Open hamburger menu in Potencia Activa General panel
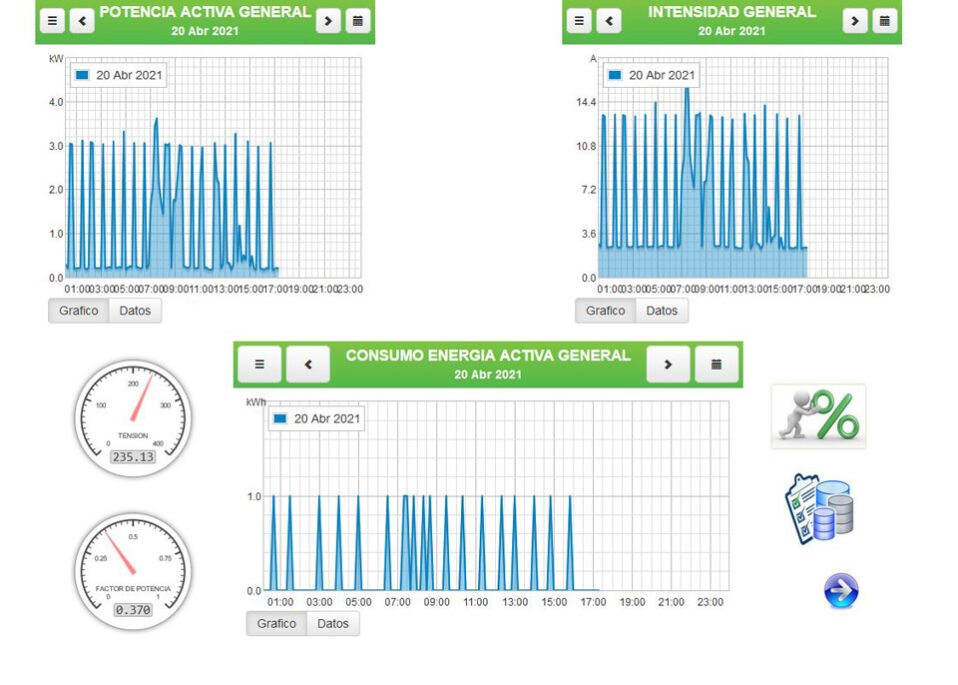 [53, 21]
